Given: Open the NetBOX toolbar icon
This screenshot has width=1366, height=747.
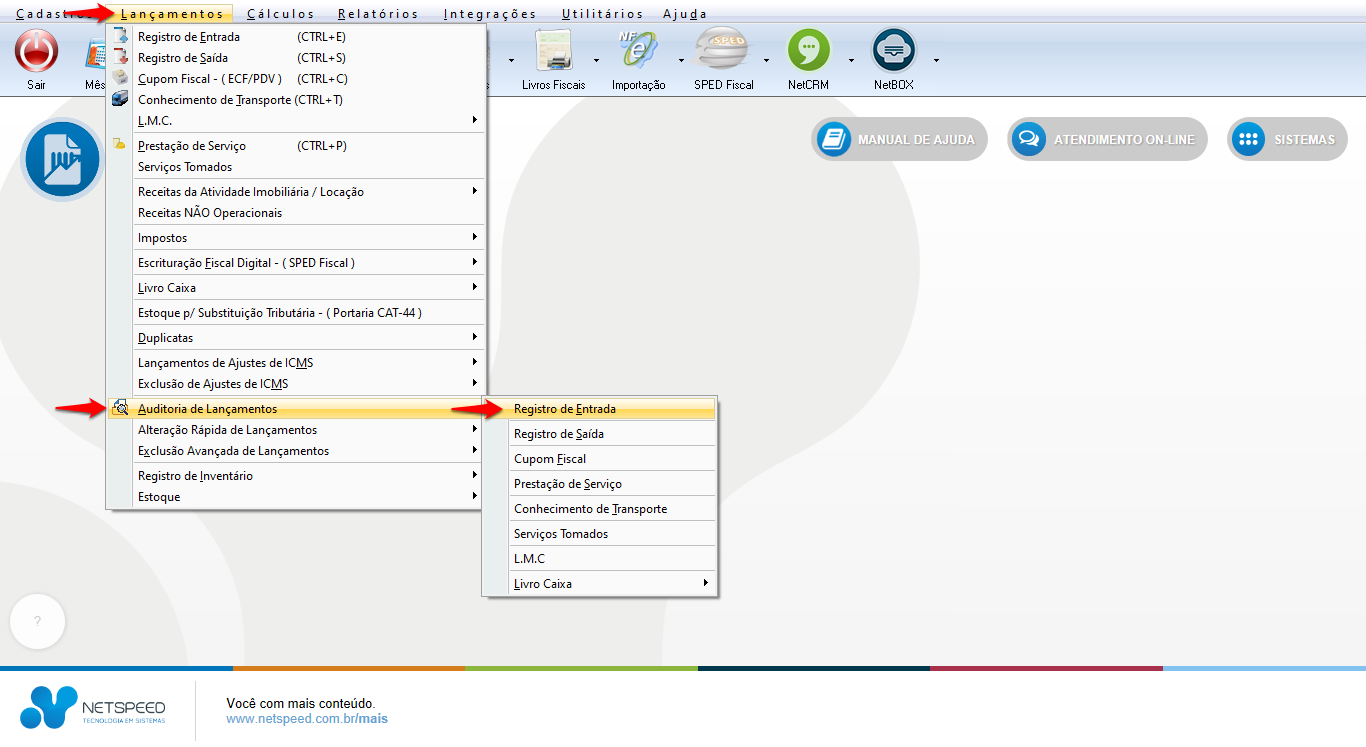Looking at the screenshot, I should (x=893, y=52).
